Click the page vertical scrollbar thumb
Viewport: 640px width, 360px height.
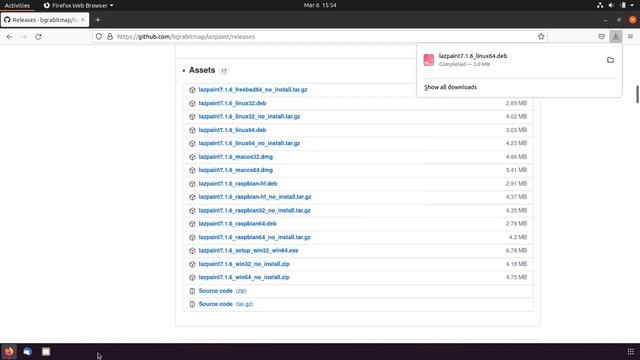click(x=637, y=94)
